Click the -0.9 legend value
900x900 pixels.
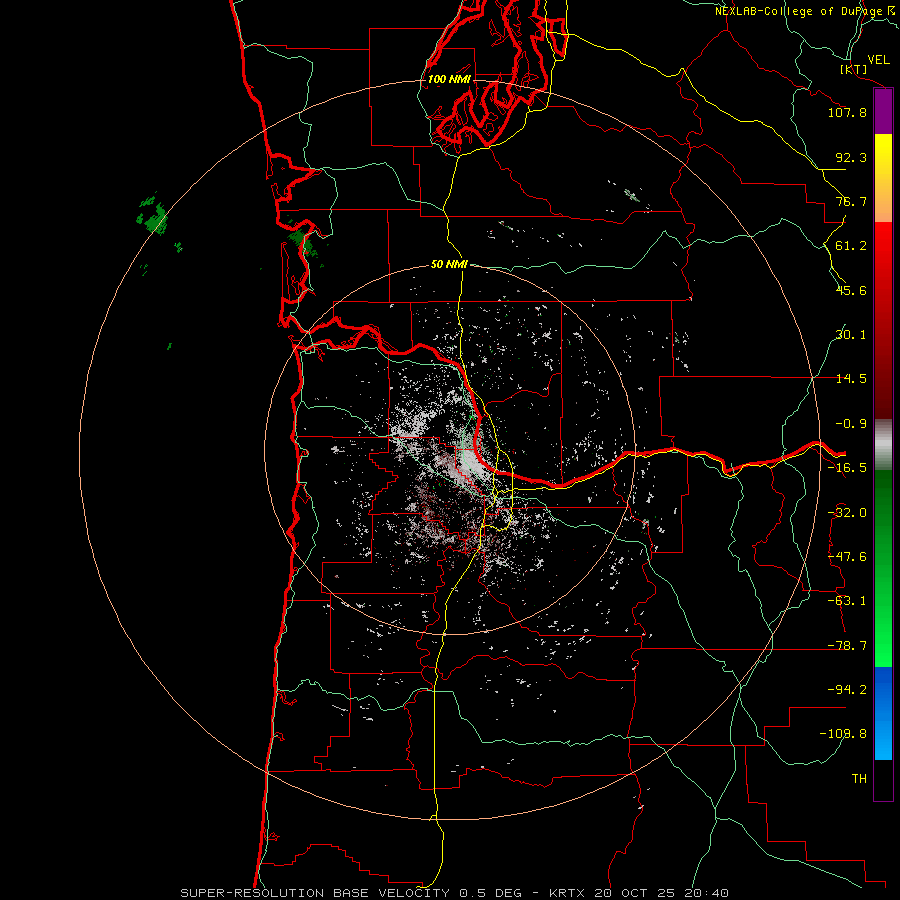(851, 424)
